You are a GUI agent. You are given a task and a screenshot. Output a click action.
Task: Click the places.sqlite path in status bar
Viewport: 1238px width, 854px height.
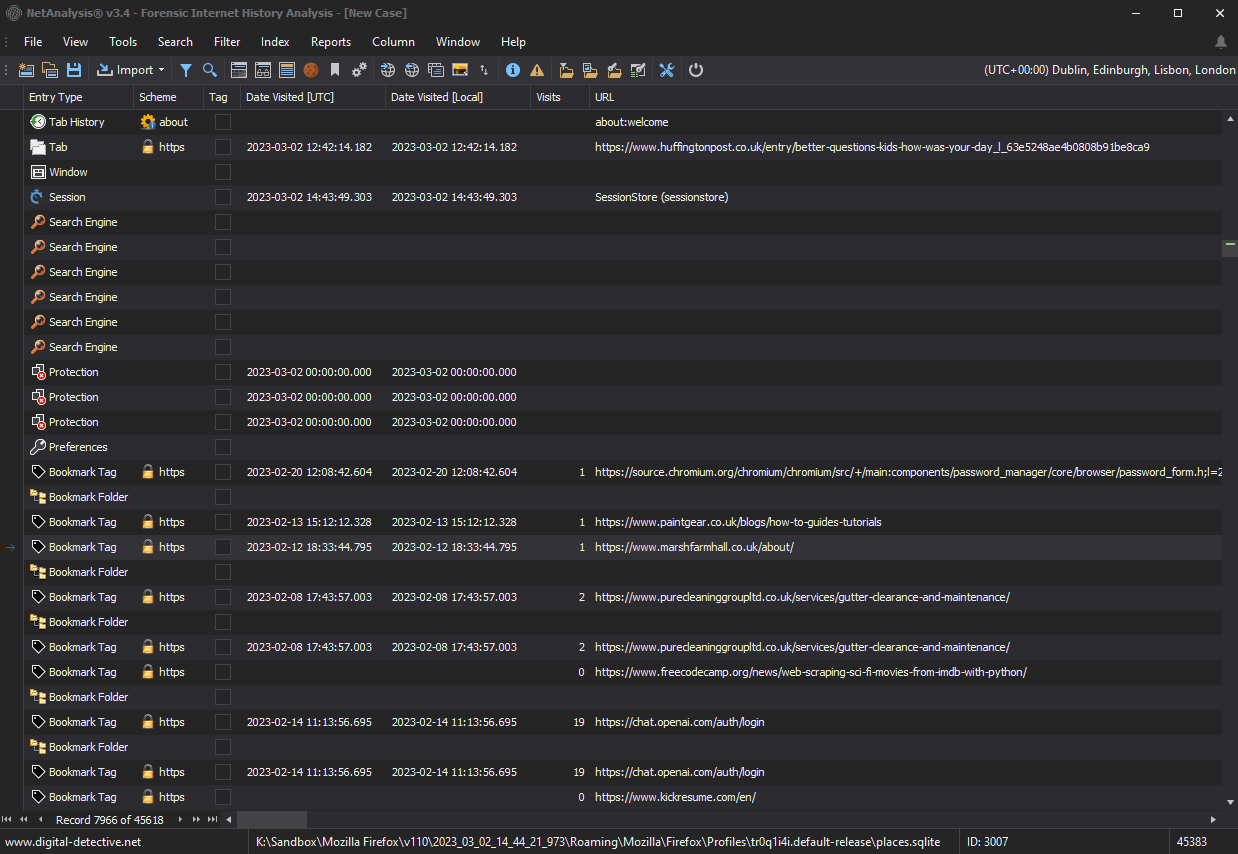(x=598, y=842)
